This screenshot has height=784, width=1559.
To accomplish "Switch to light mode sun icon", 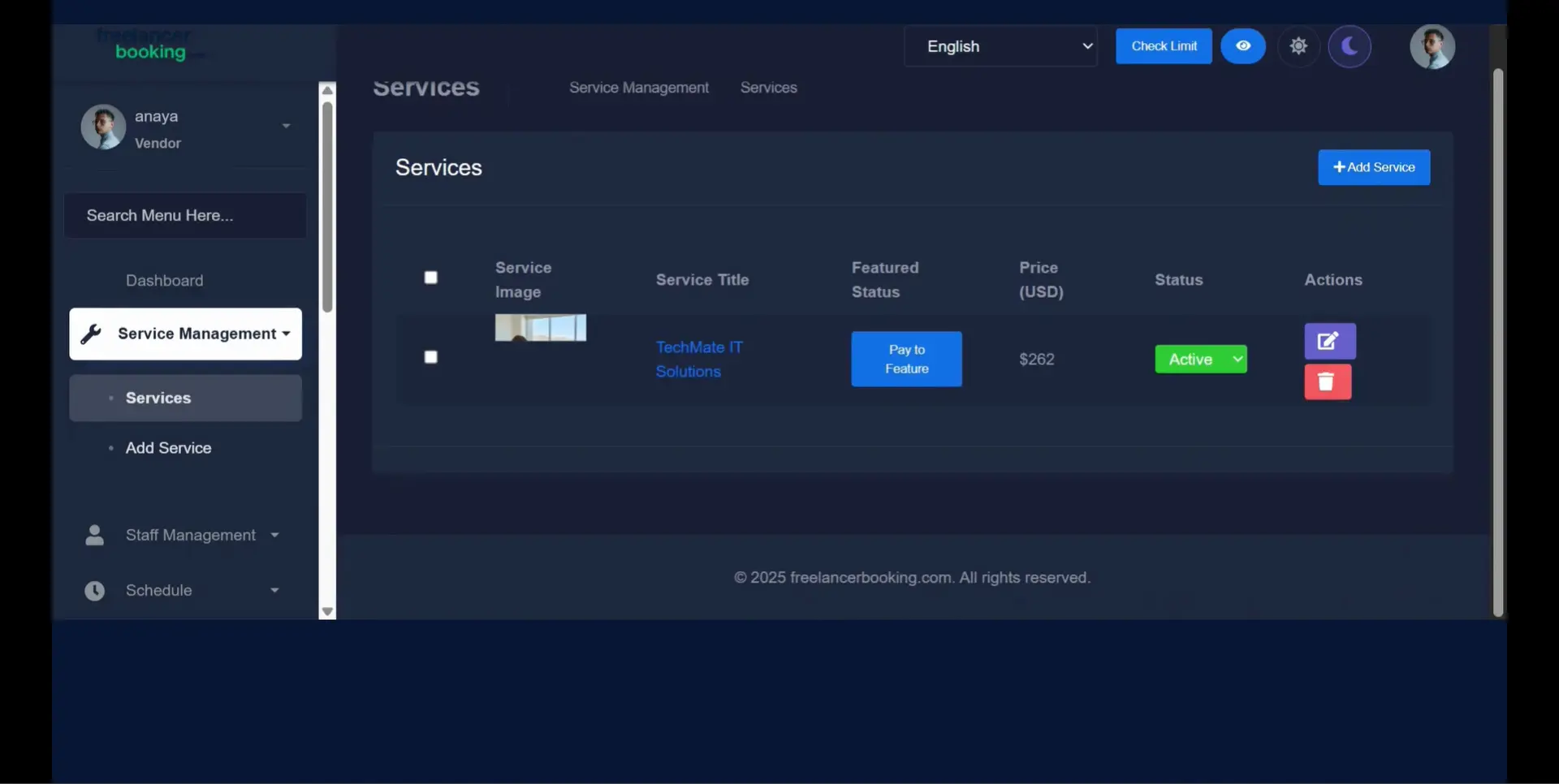I will pyautogui.click(x=1298, y=46).
